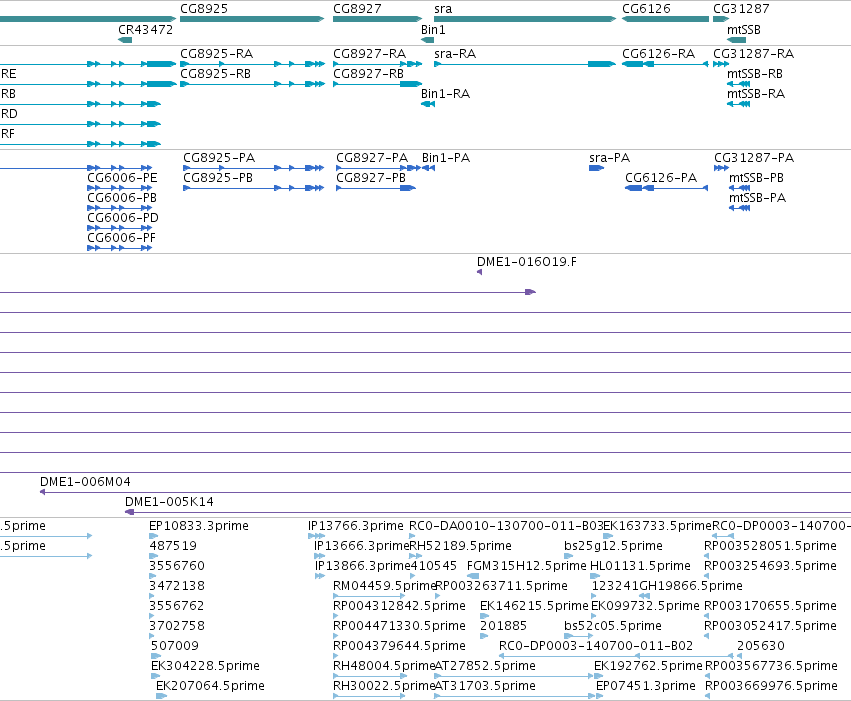Select the CG8927 gene label
Screen dimensions: 851x701
pos(357,9)
